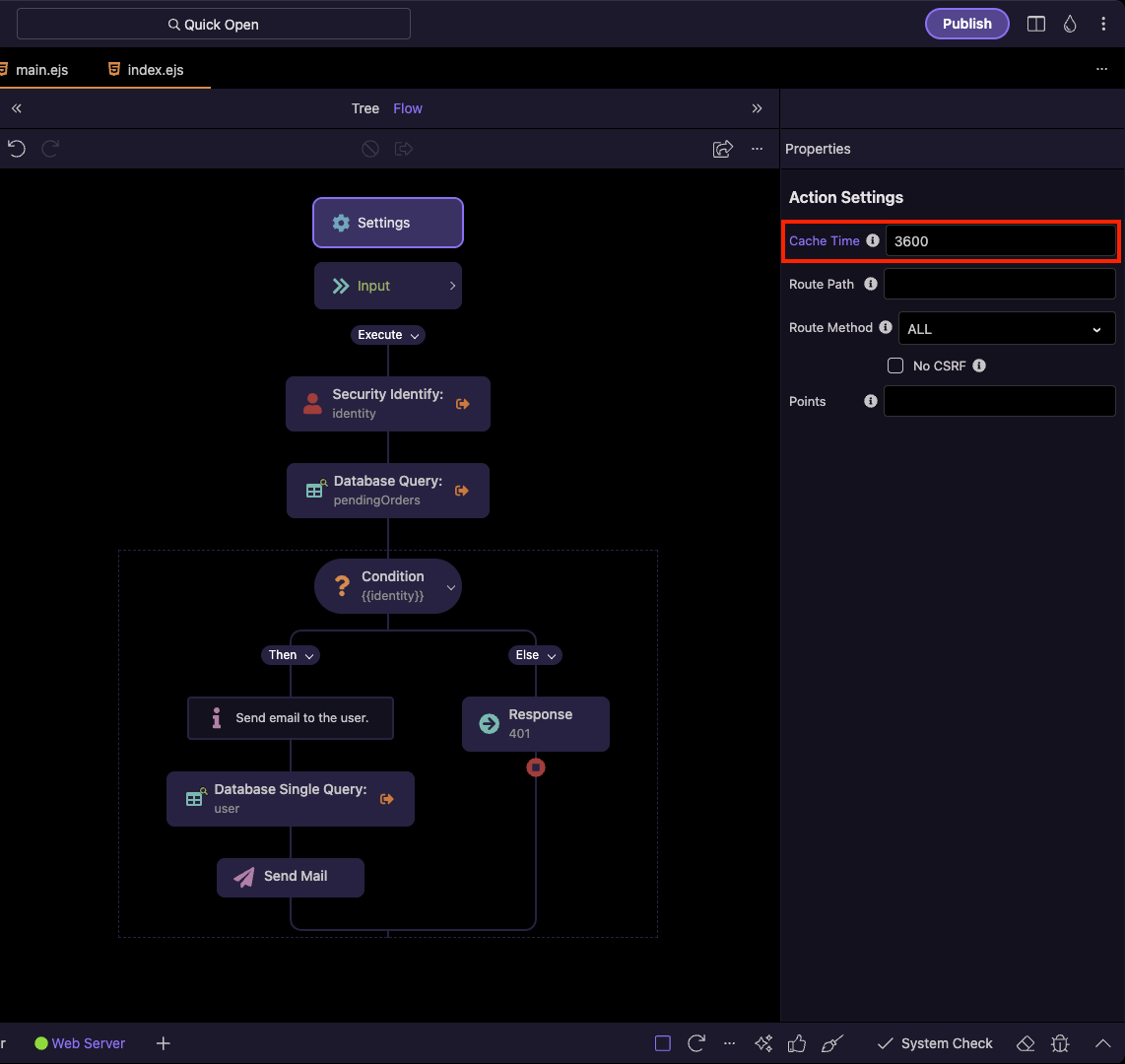The width and height of the screenshot is (1125, 1064).
Task: Click the share/export icon above the flow
Action: [x=722, y=149]
